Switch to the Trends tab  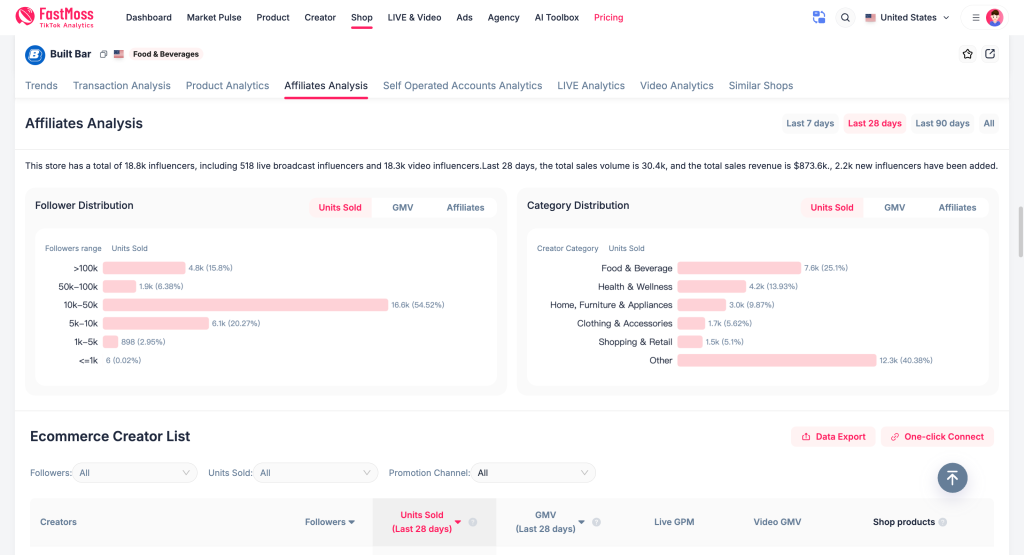click(x=41, y=86)
